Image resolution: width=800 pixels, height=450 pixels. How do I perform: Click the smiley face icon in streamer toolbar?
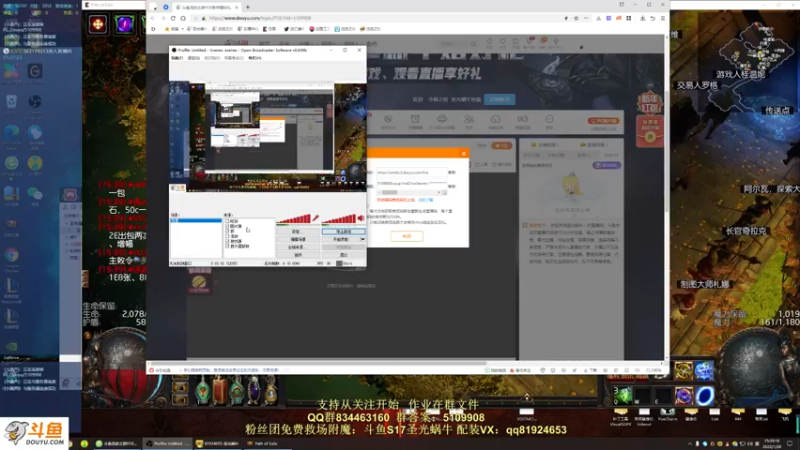coord(549,120)
